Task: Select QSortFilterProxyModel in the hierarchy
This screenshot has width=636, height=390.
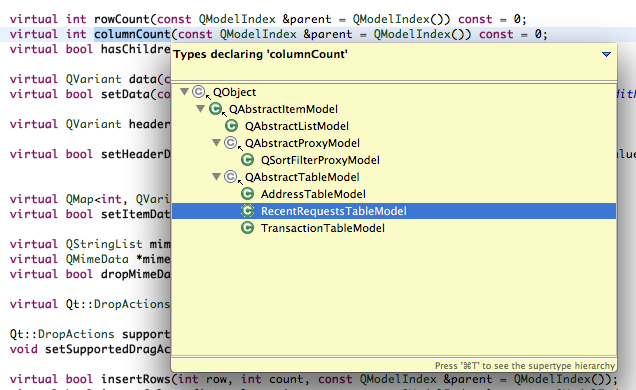Action: coord(320,161)
